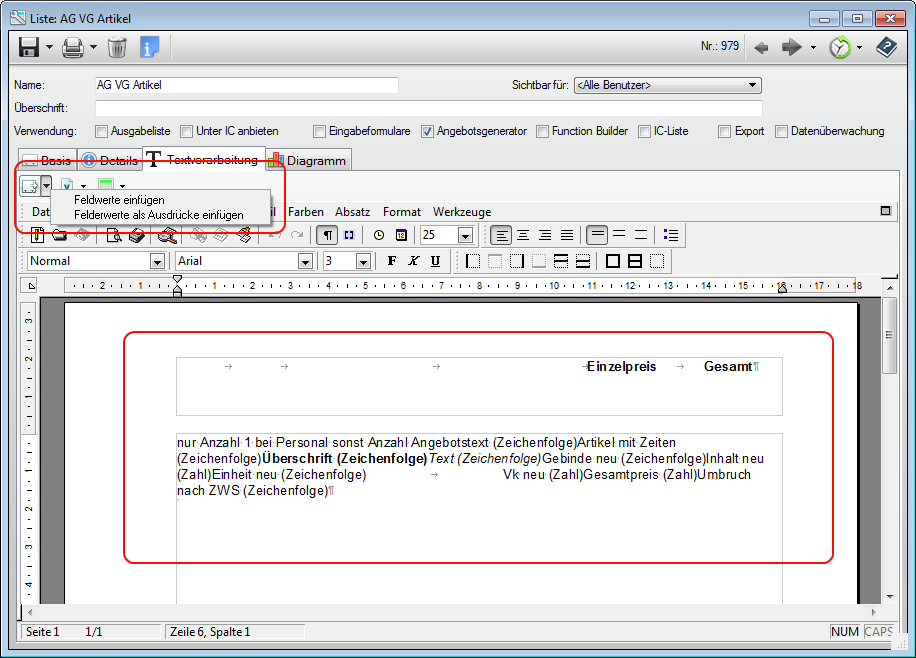
Task: Toggle paragraph marks display in editor toolbar
Action: click(326, 235)
